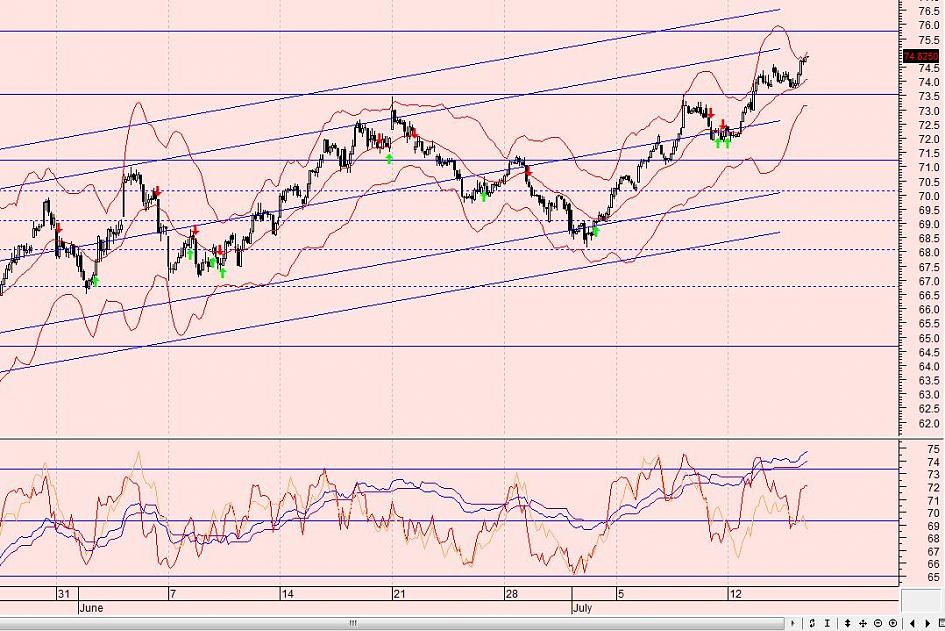Click the horizontal scrollbar's right arrow button

point(793,623)
